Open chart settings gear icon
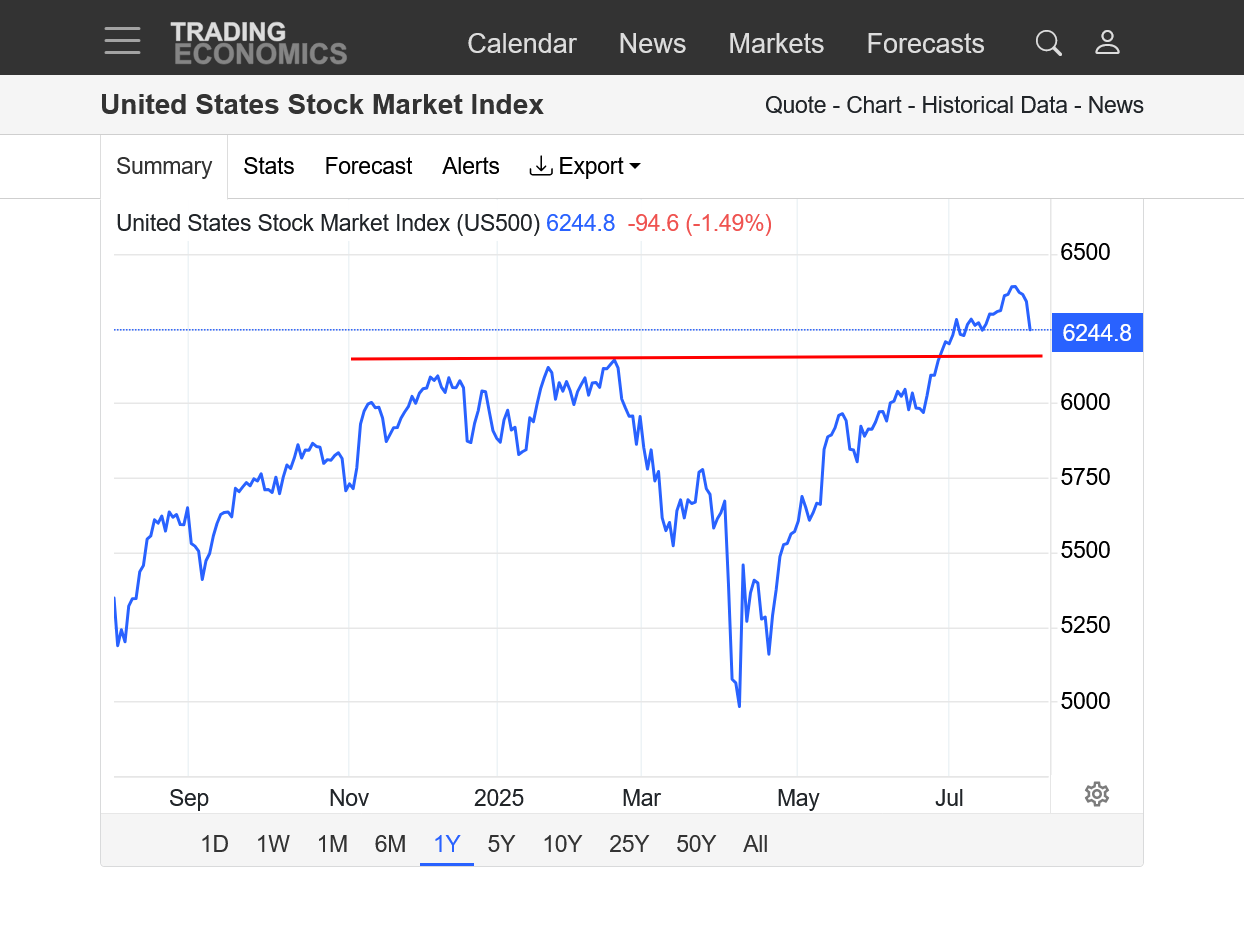This screenshot has width=1245, height=925. coord(1097,795)
